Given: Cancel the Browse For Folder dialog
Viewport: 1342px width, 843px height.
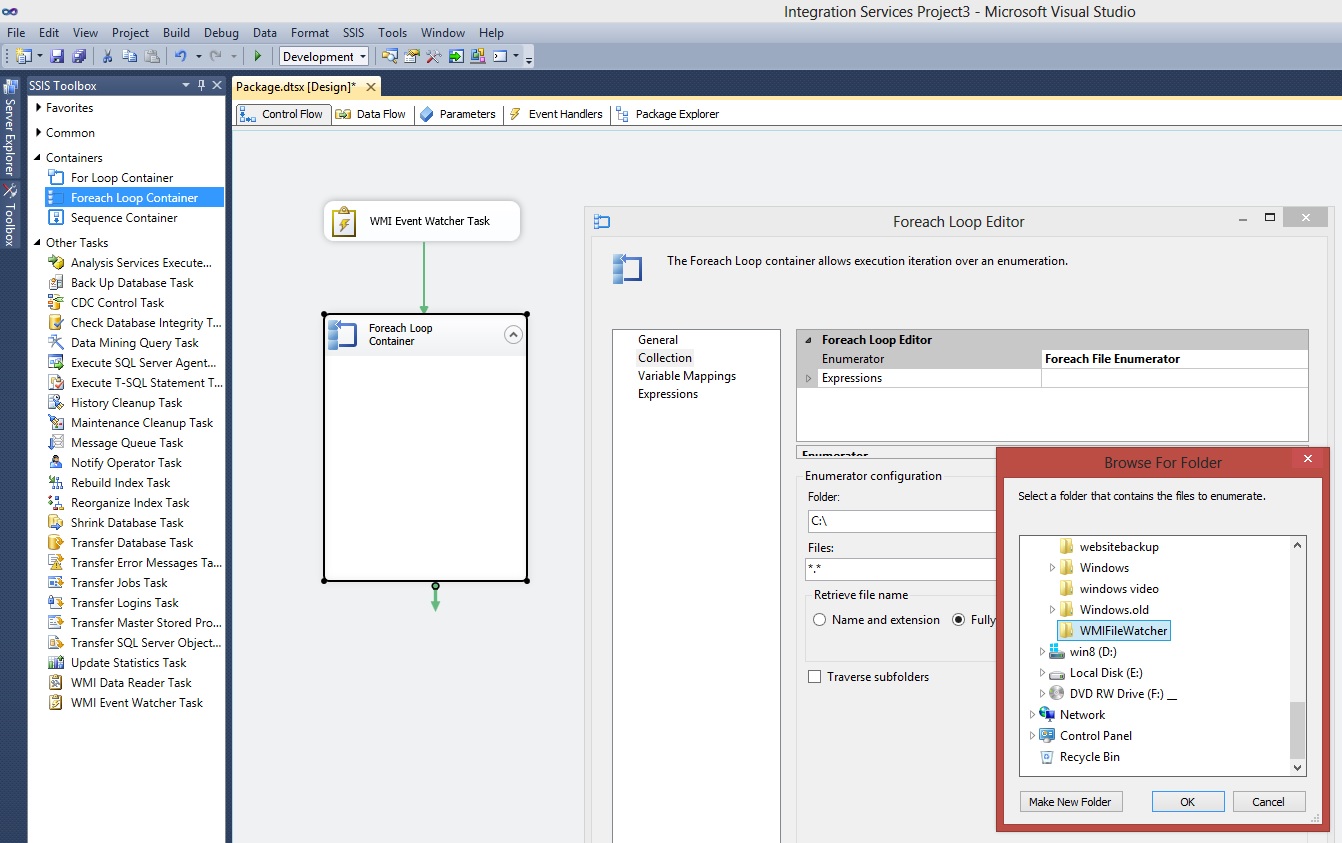Looking at the screenshot, I should (x=1268, y=802).
